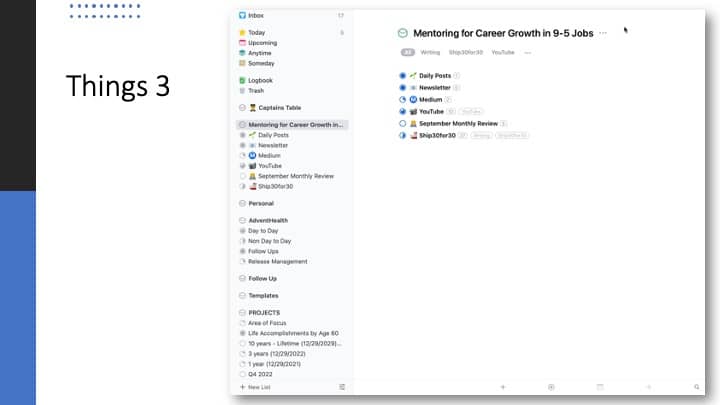This screenshot has height=405, width=720.
Task: Open Quick Find search icon
Action: tap(697, 387)
